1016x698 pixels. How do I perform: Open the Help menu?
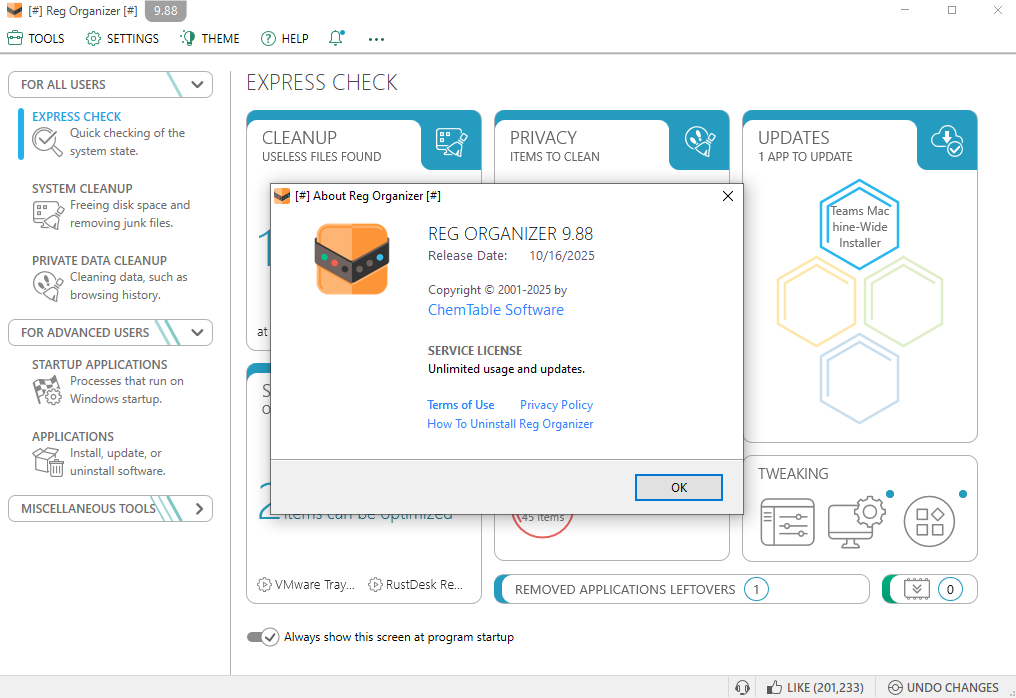tap(284, 39)
